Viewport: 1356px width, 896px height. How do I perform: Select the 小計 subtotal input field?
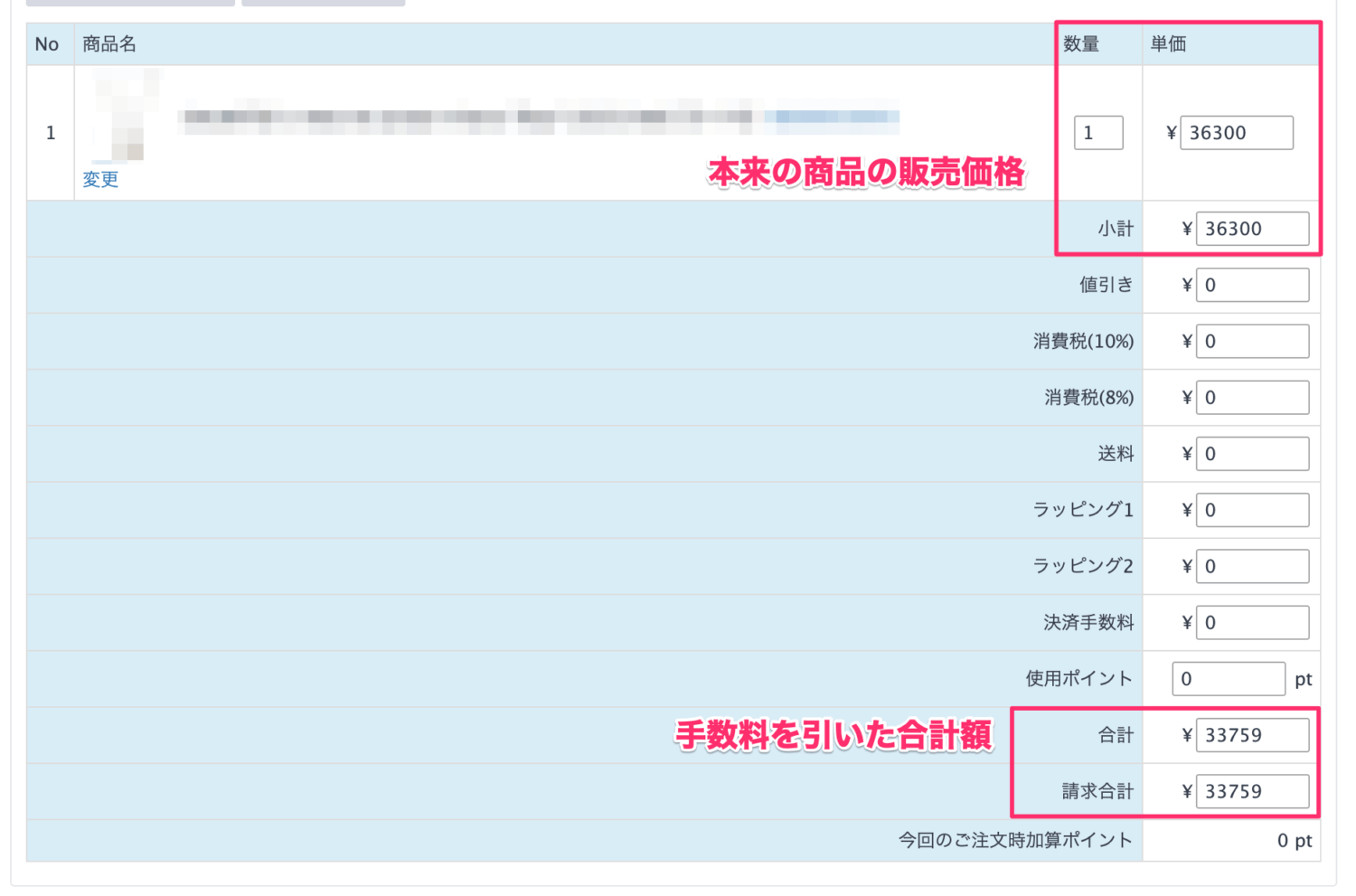[x=1251, y=229]
